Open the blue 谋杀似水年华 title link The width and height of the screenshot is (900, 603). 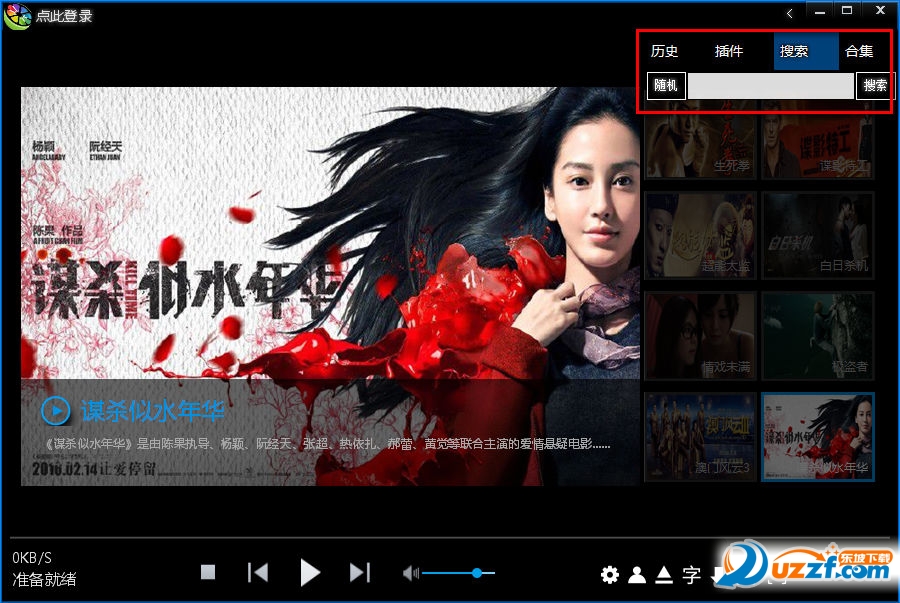[x=152, y=411]
